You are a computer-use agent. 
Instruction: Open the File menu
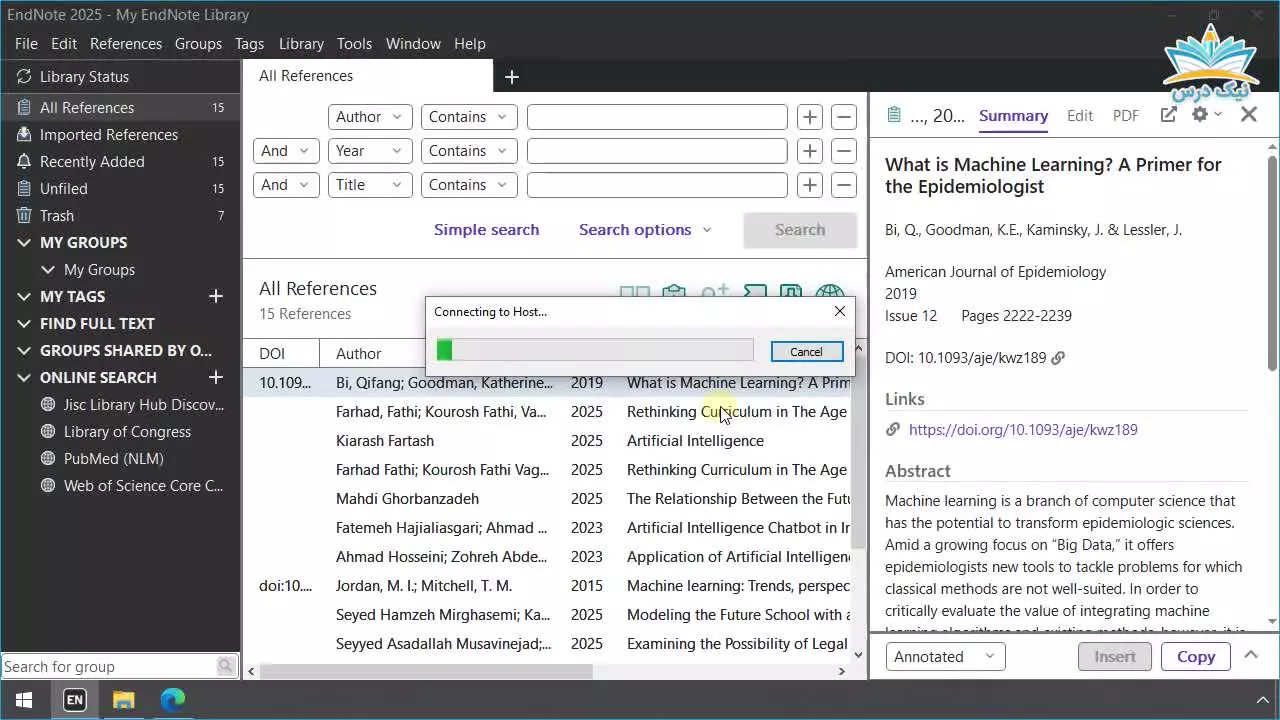click(x=26, y=44)
